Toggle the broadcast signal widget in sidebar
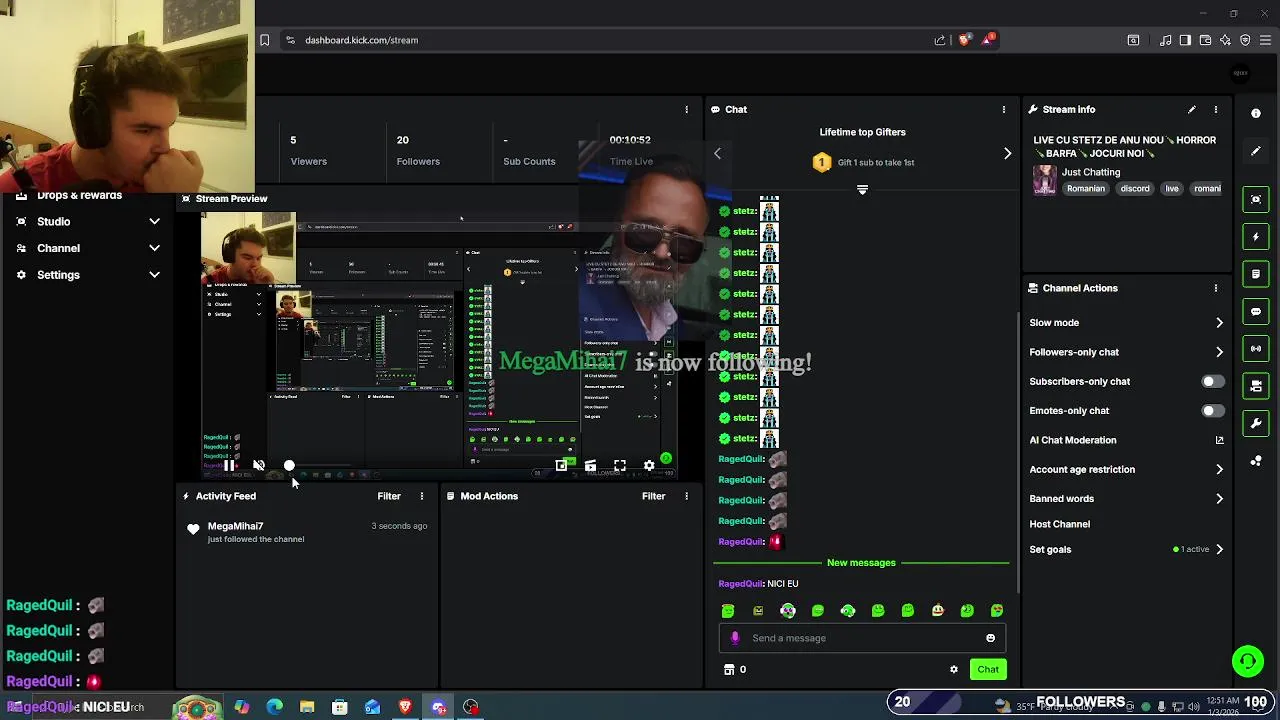This screenshot has height=720, width=1280. [1256, 349]
